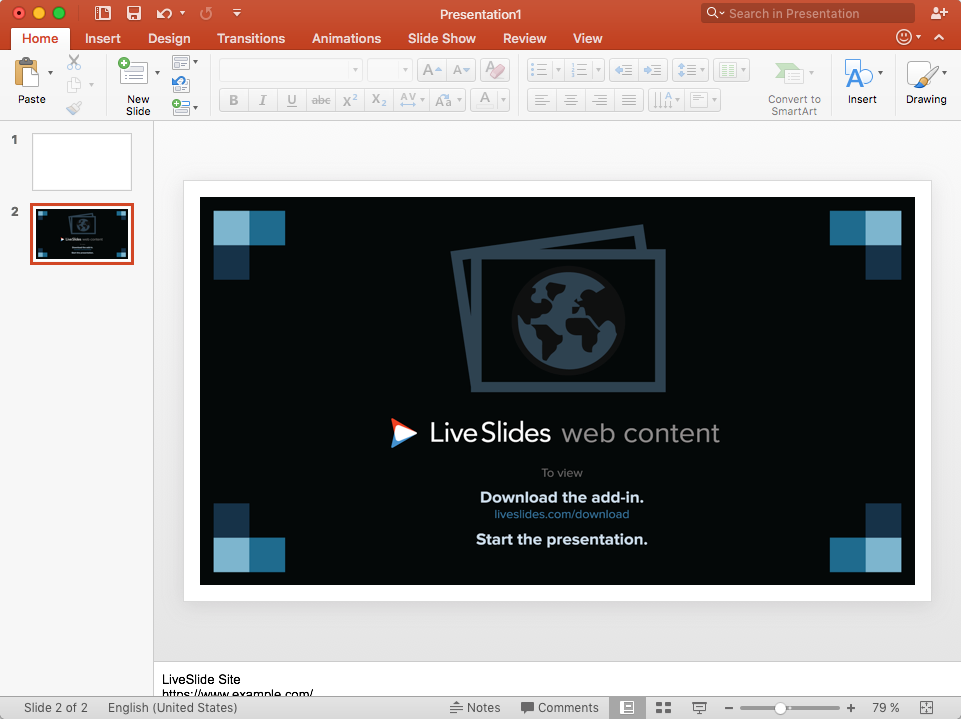Screen dimensions: 961x719
Task: Select slide 2 LiveSlides thumbnail
Action: (x=82, y=234)
